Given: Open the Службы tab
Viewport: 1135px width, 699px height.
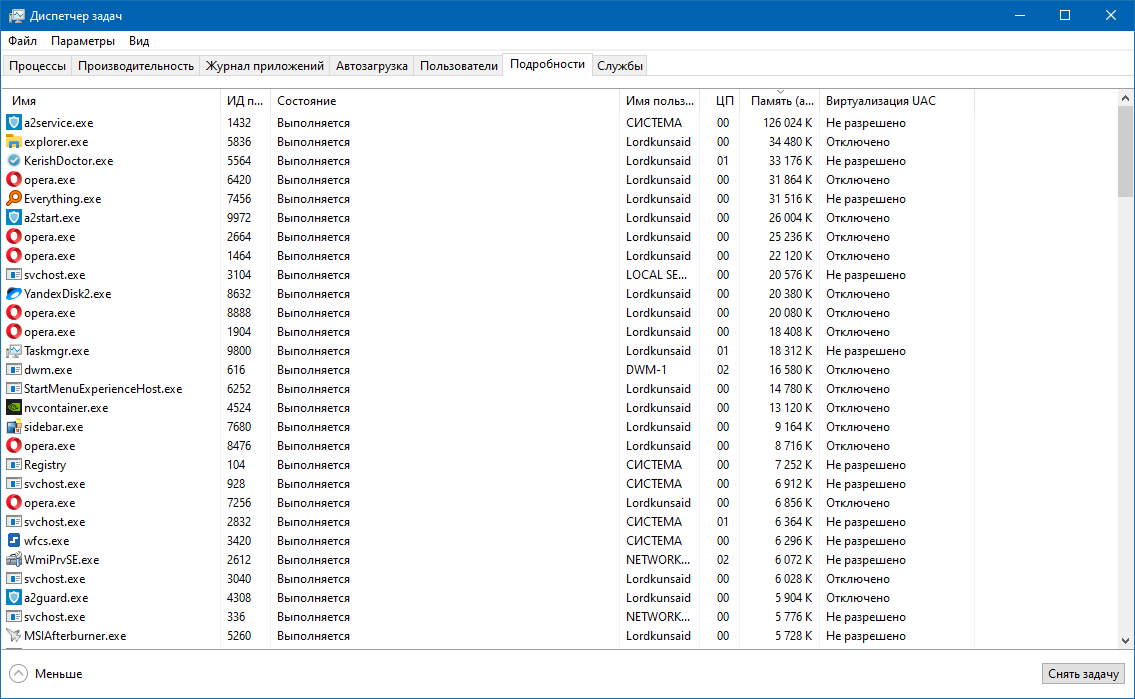Looking at the screenshot, I should tap(620, 66).
